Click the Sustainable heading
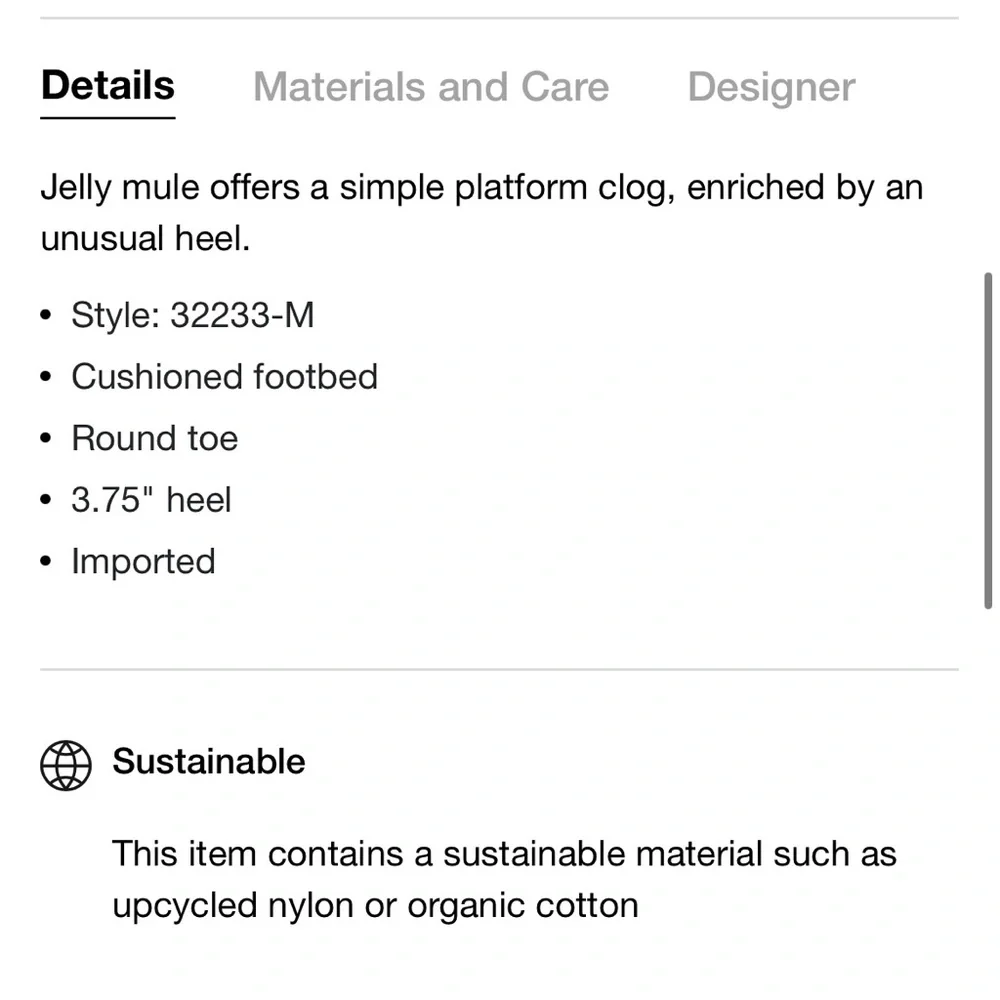The height and width of the screenshot is (1000, 1000). (209, 761)
